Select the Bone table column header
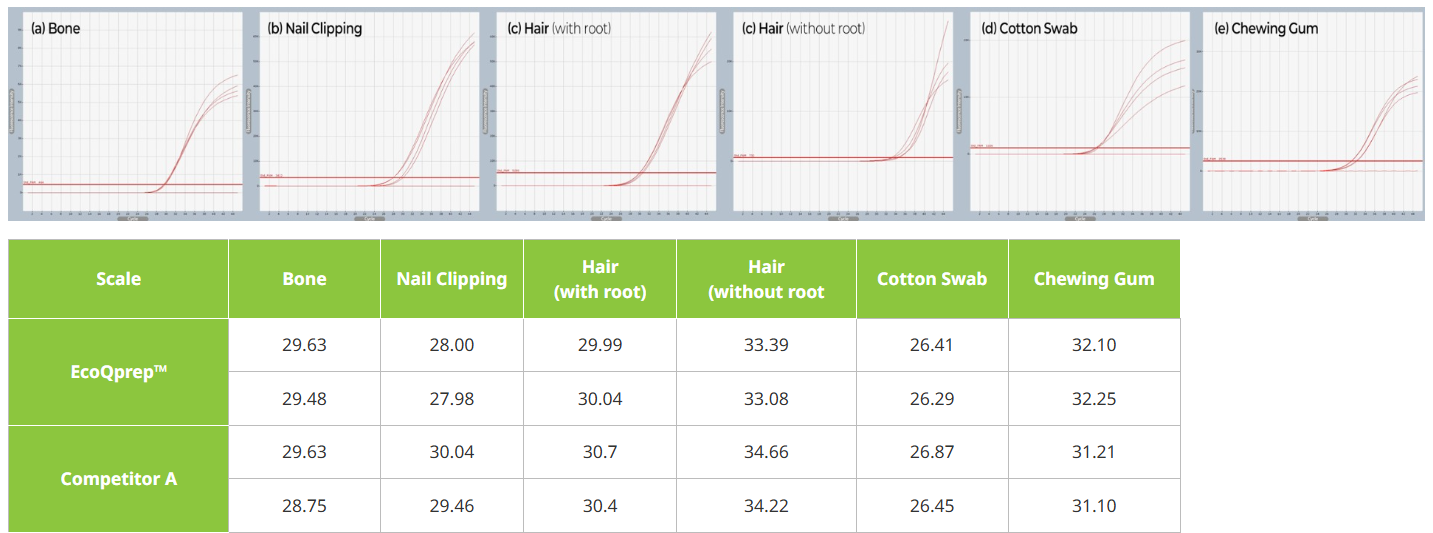This screenshot has height=533, width=1433. point(304,279)
